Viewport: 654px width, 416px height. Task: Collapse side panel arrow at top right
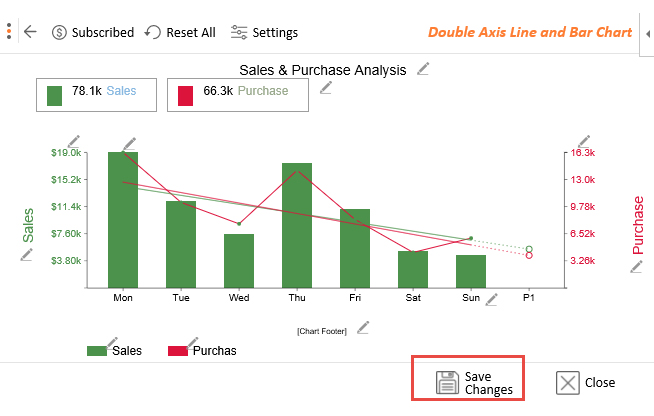point(648,34)
